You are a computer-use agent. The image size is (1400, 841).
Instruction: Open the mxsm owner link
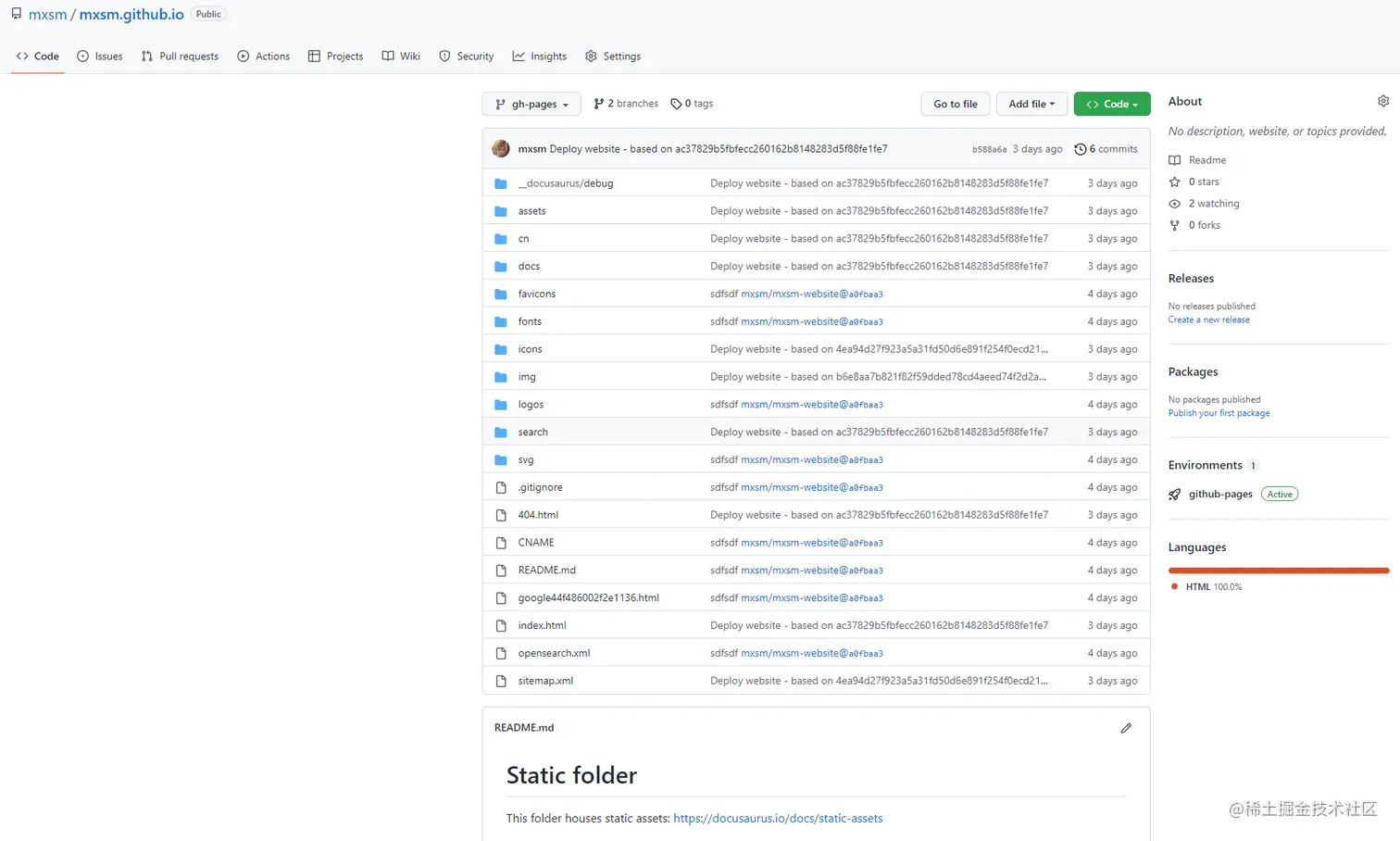tap(47, 15)
